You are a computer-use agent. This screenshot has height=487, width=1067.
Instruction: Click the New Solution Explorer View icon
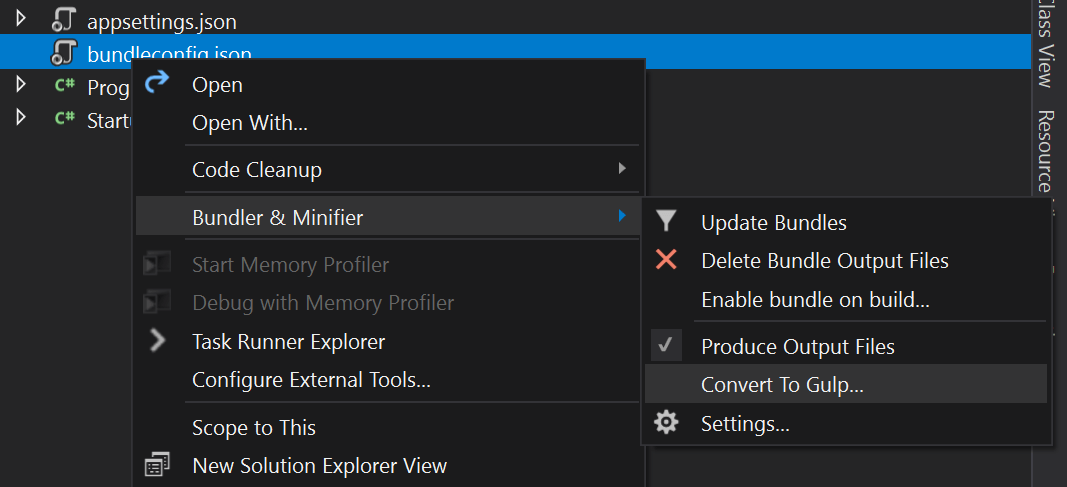tap(157, 465)
